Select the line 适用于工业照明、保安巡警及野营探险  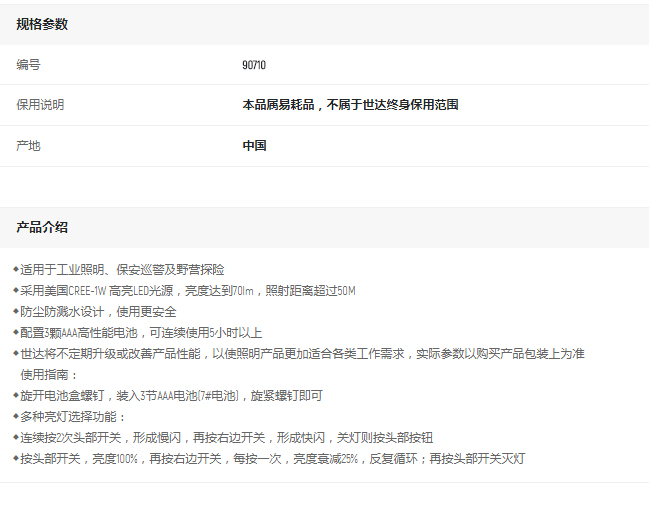coord(122,270)
